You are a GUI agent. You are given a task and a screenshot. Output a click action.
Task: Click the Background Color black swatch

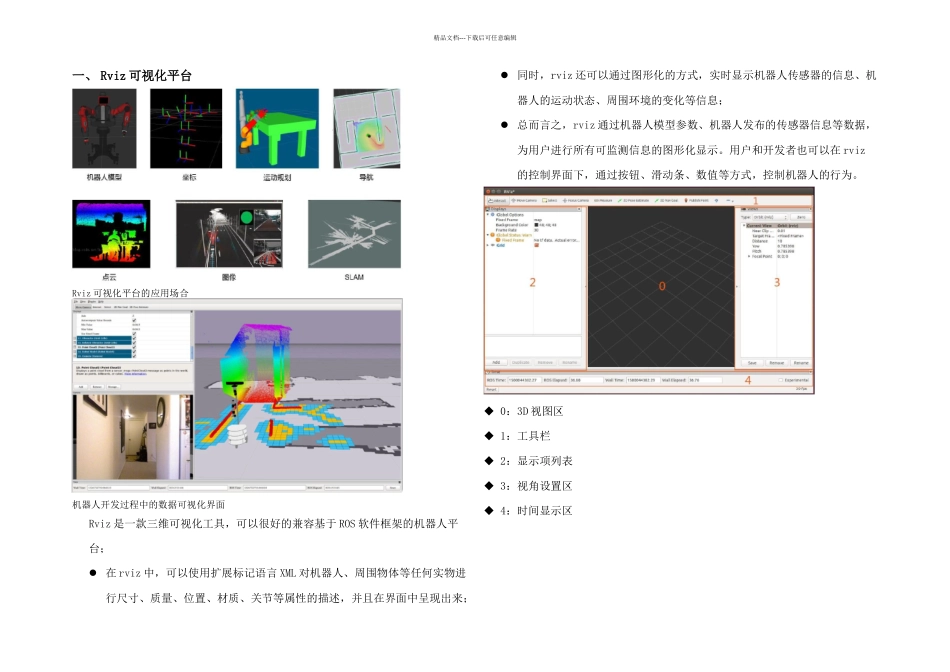(536, 225)
